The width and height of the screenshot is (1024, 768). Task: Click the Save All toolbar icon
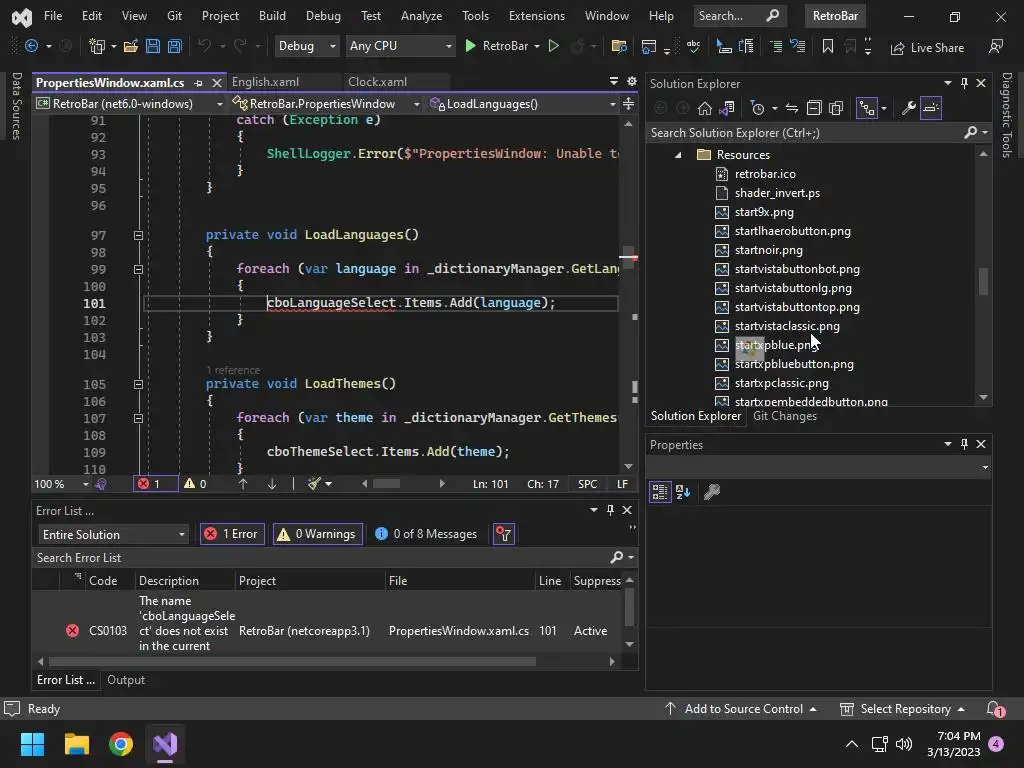pyautogui.click(x=175, y=46)
